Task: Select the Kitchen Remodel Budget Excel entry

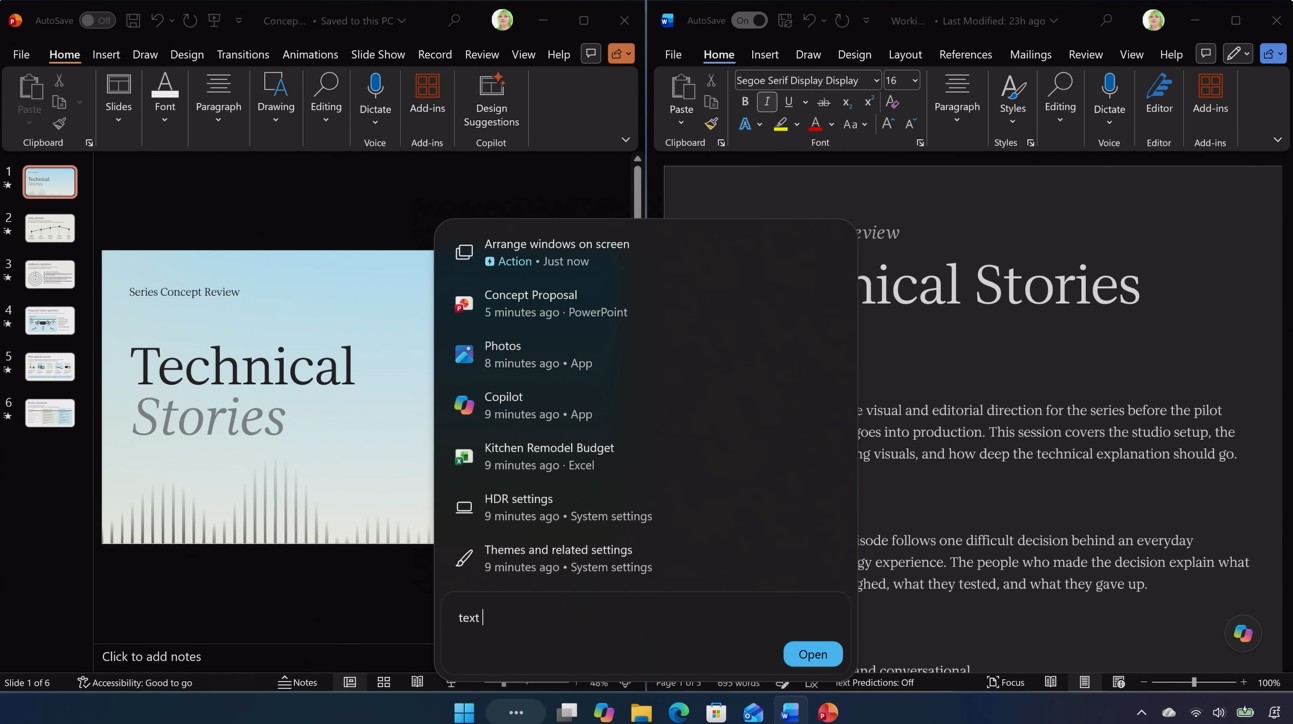Action: [x=646, y=456]
